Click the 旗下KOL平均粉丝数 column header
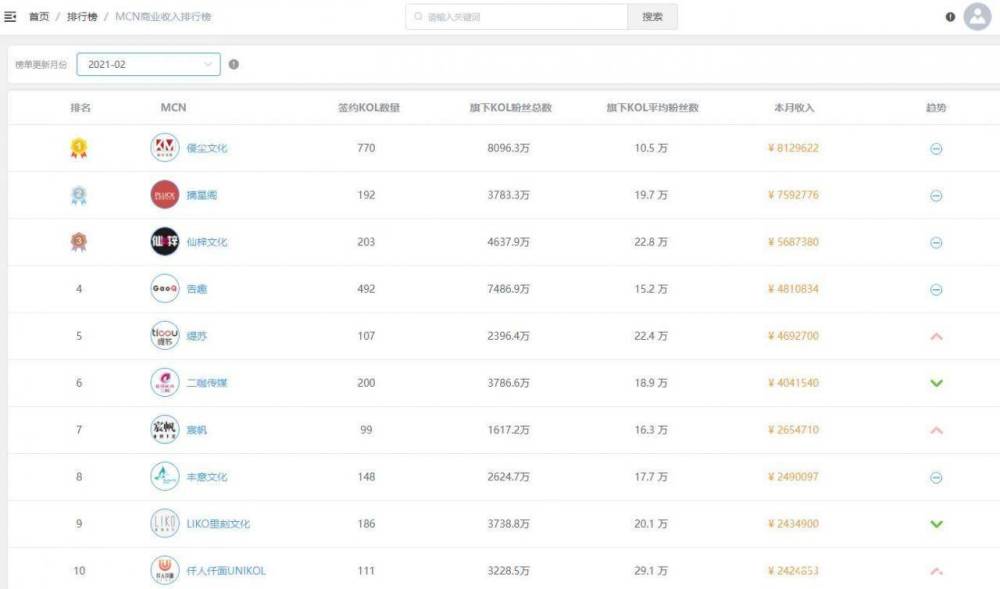This screenshot has height=589, width=1000. click(652, 108)
